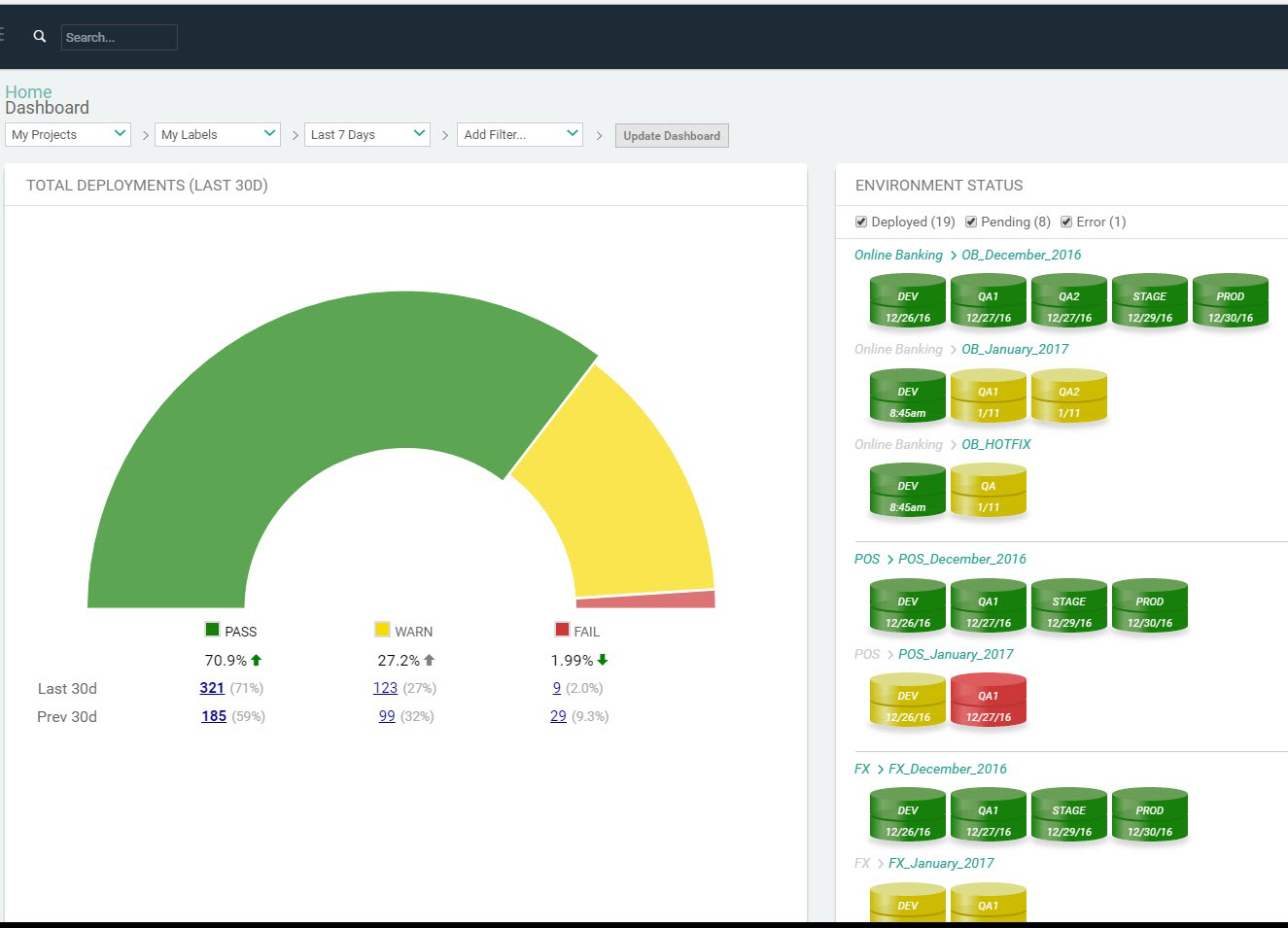1288x928 pixels.
Task: Select the FX_December_2016 PROD cylinder
Action: [x=1149, y=816]
